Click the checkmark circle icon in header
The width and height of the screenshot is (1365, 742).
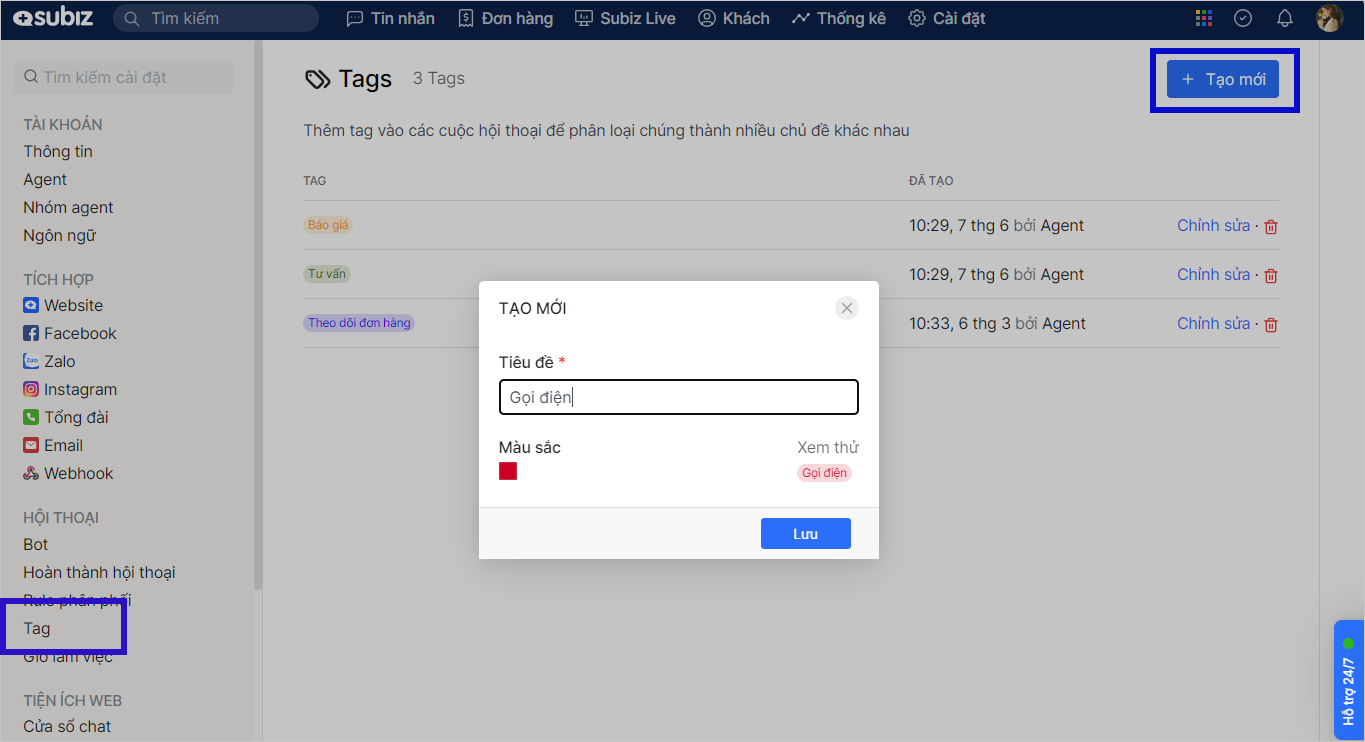click(x=1243, y=19)
